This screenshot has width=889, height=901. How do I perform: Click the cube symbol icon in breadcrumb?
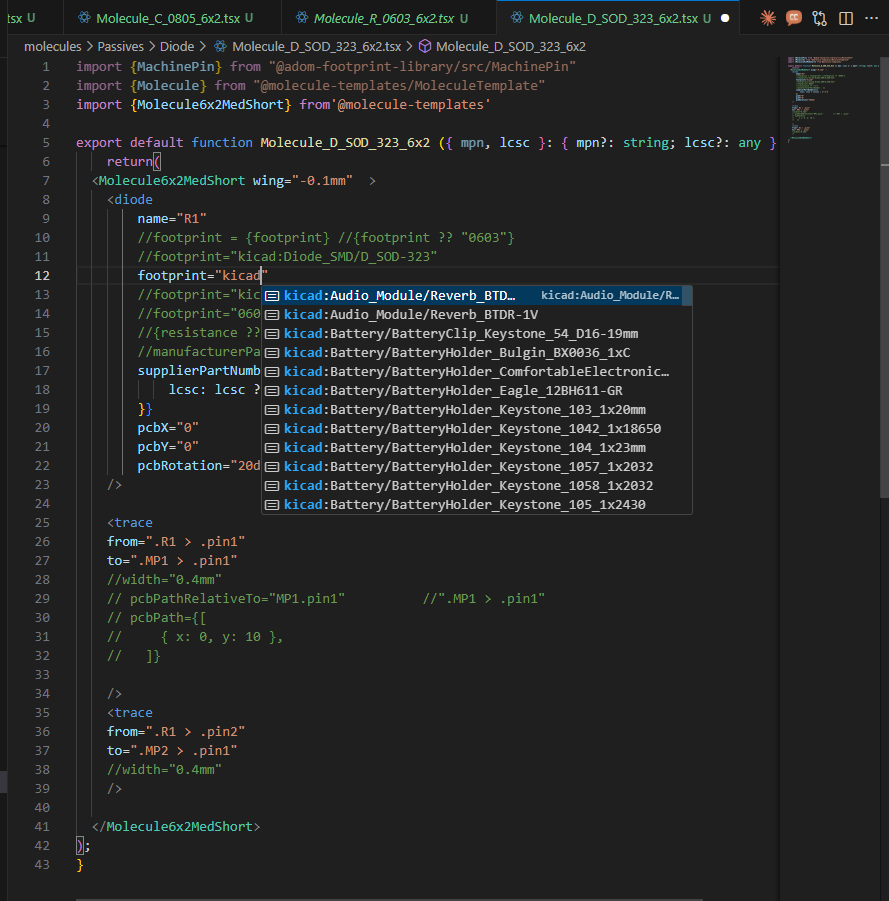tap(424, 46)
